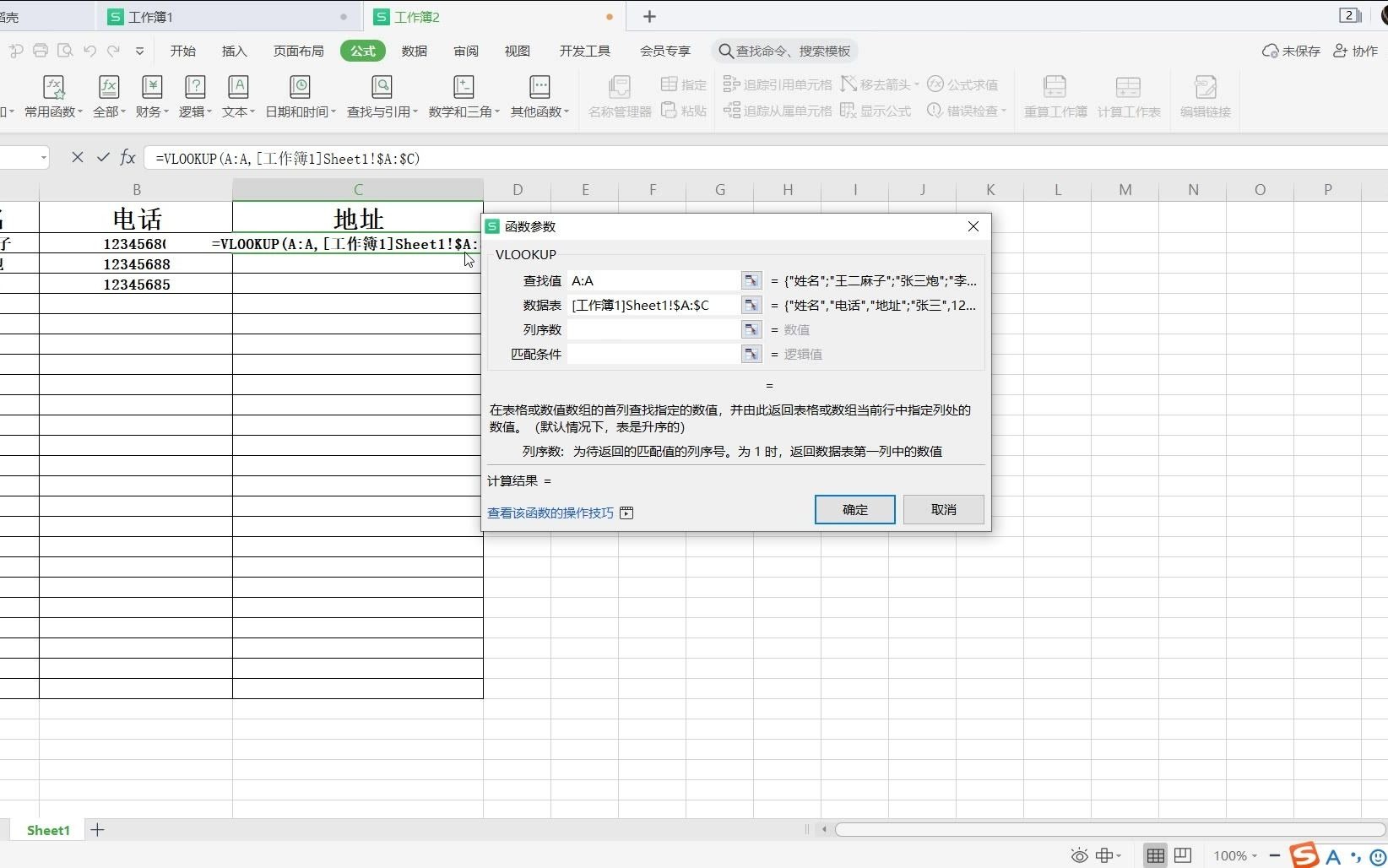This screenshot has width=1388, height=868.
Task: Open the 数学和三角 math functions icon
Action: [x=464, y=87]
